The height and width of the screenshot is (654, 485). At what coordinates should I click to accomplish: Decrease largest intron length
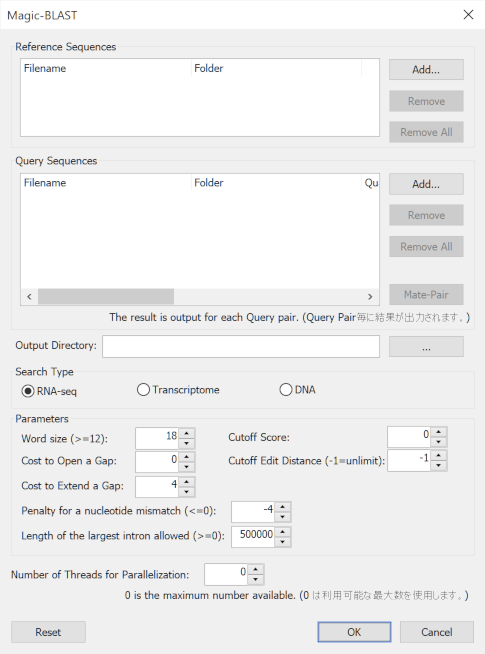(x=282, y=542)
